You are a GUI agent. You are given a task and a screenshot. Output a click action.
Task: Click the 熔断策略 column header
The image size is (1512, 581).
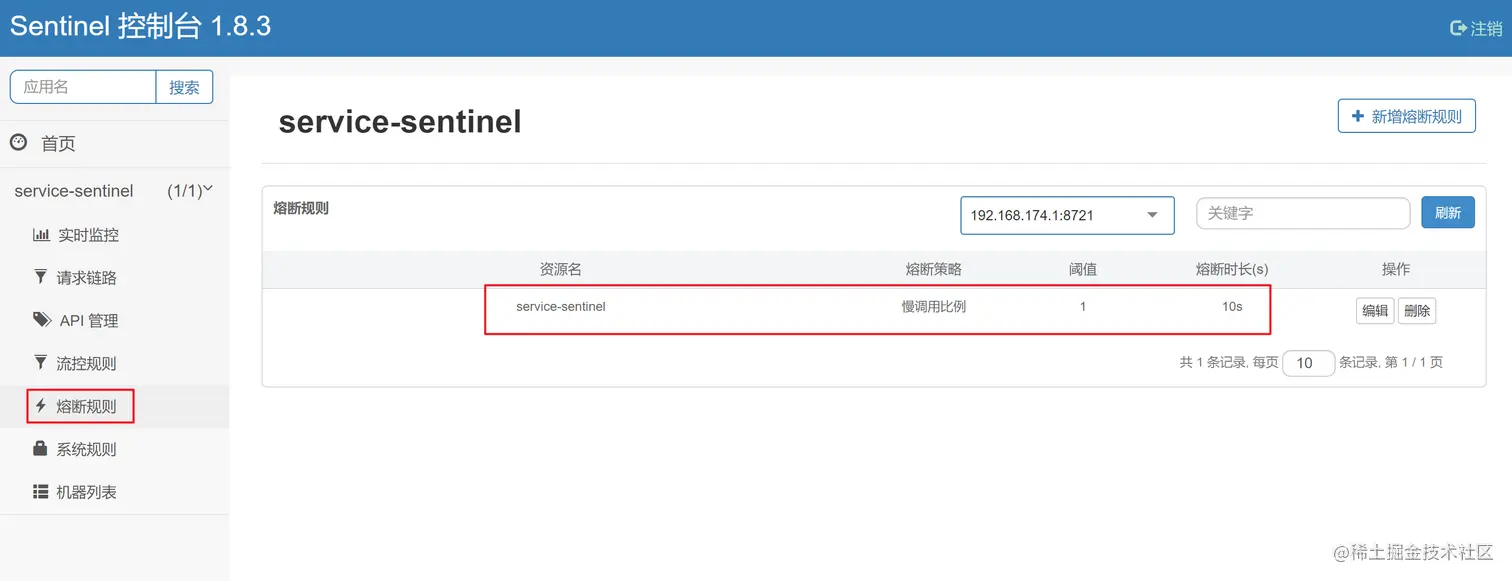click(x=934, y=270)
